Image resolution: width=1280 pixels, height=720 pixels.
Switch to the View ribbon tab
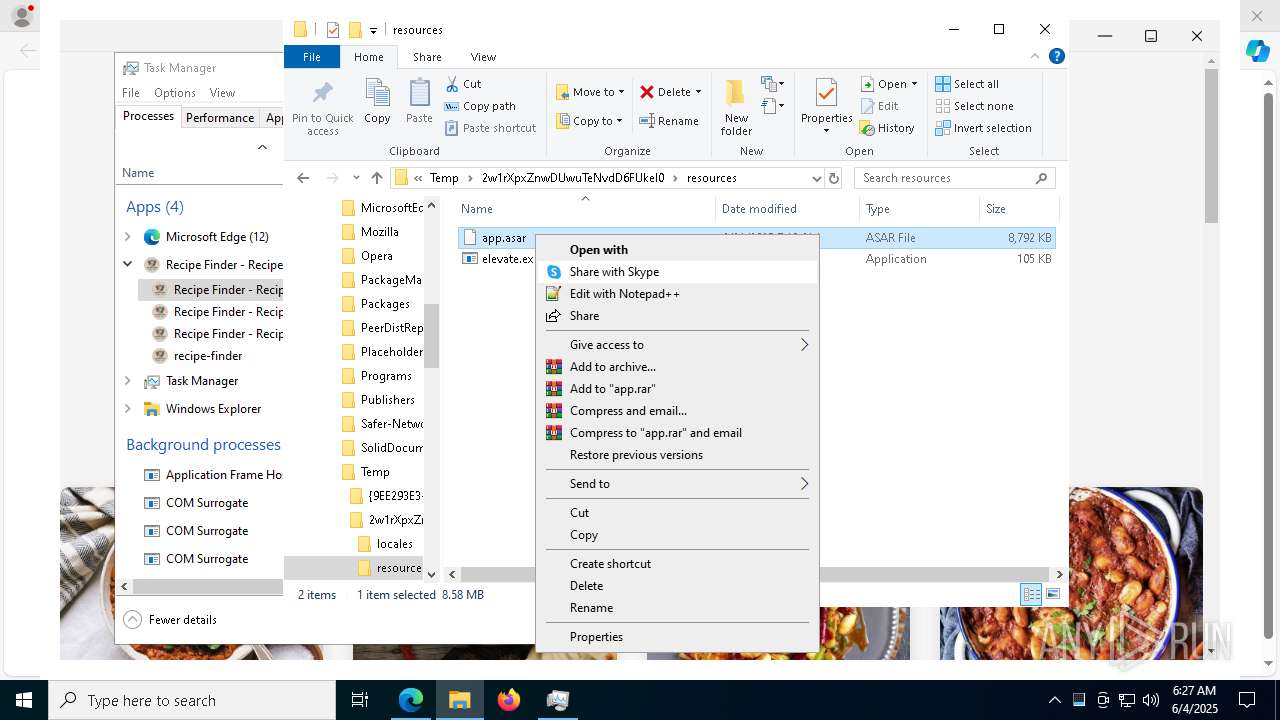click(483, 57)
